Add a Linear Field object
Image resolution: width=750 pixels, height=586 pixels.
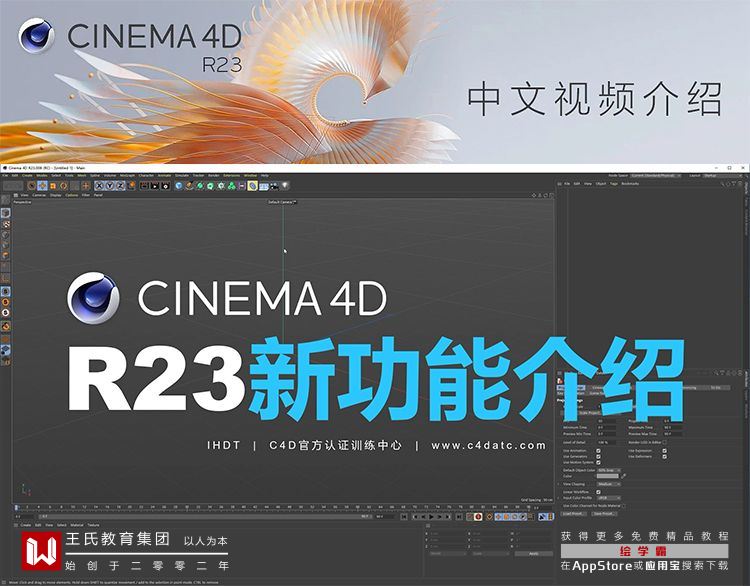pyautogui.click(x=242, y=186)
